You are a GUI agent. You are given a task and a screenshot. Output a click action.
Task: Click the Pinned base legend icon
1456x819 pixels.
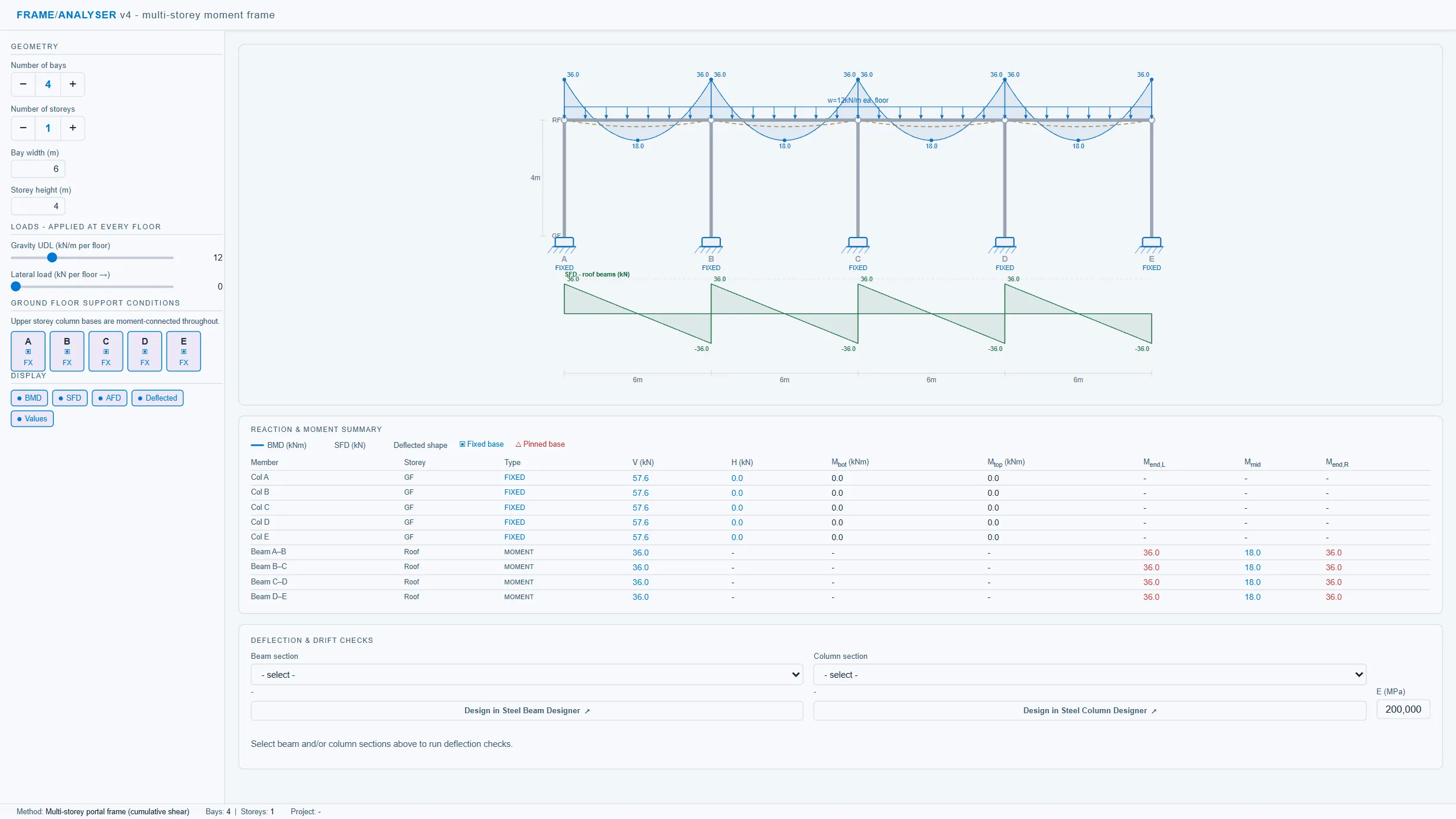(x=518, y=444)
